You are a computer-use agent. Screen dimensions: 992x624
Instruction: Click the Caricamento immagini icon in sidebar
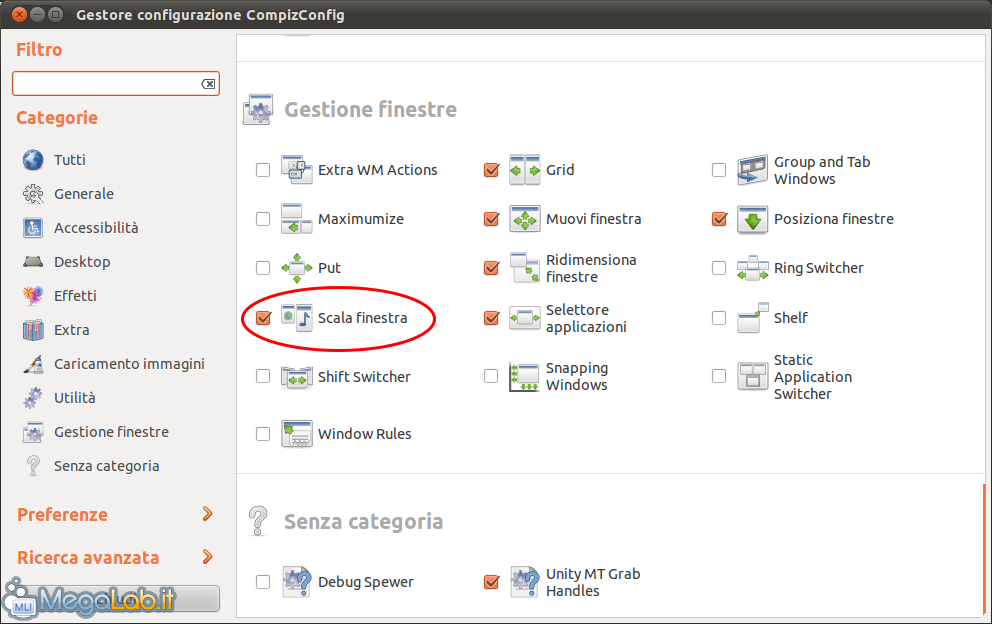coord(33,364)
